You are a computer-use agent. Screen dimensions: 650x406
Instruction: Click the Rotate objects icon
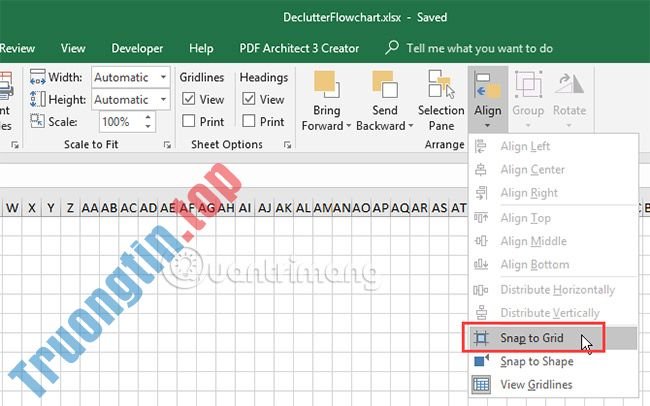[x=569, y=84]
